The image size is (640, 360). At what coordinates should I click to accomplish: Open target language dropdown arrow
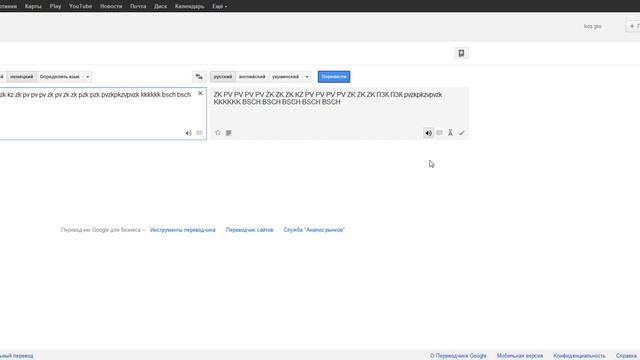pyautogui.click(x=307, y=77)
